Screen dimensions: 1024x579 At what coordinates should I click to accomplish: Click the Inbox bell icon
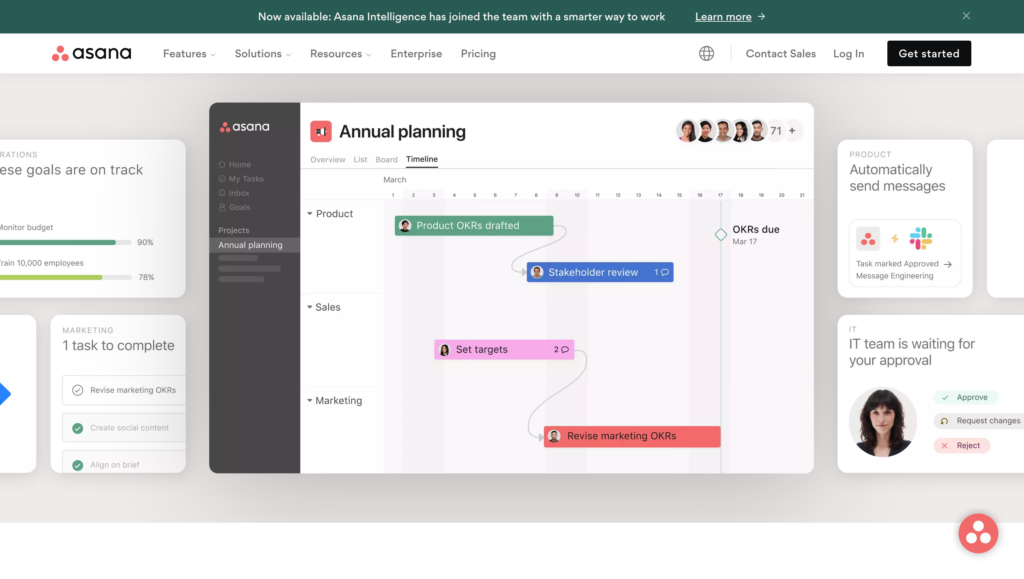(x=222, y=193)
